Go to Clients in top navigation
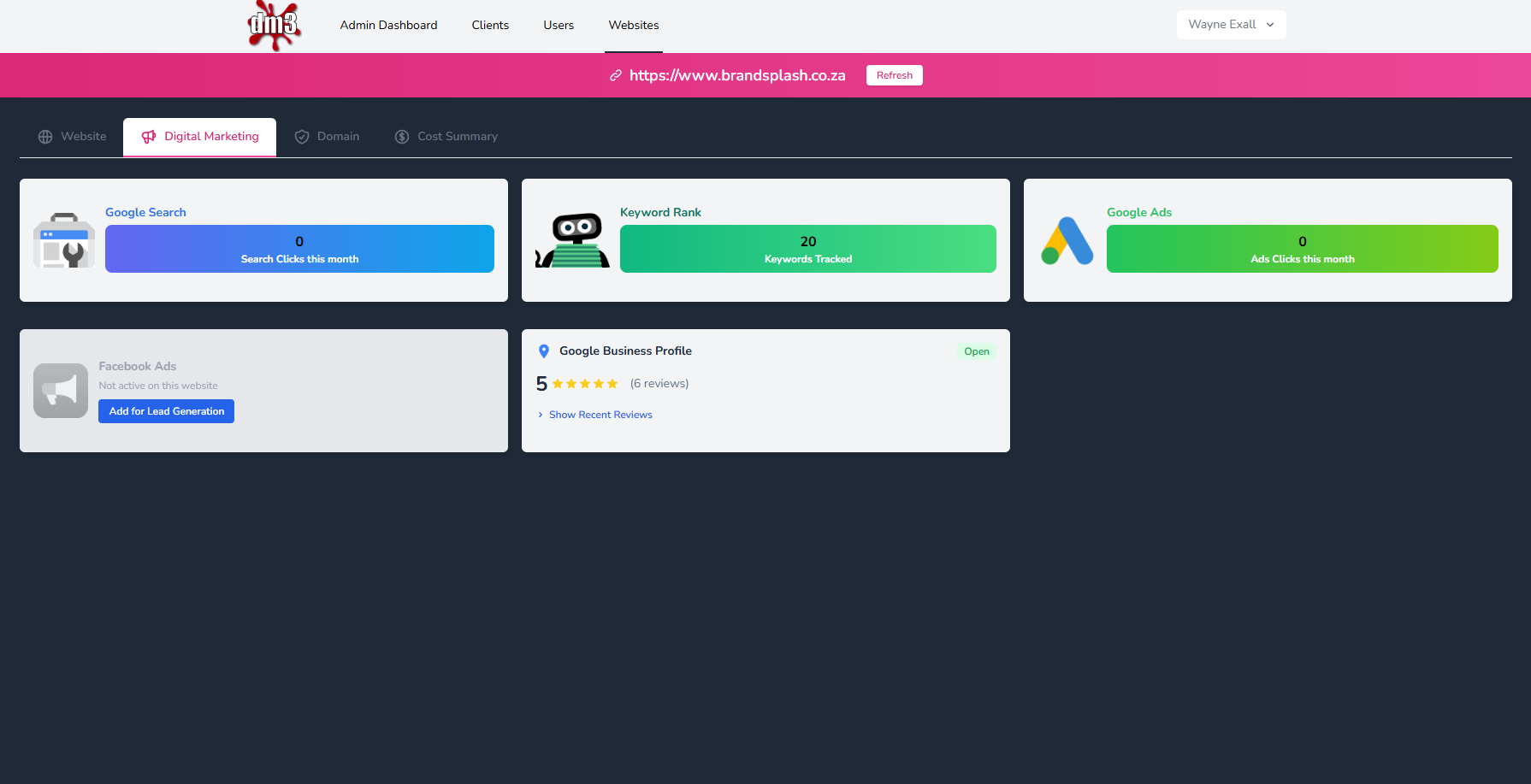This screenshot has height=784, width=1531. pyautogui.click(x=490, y=26)
